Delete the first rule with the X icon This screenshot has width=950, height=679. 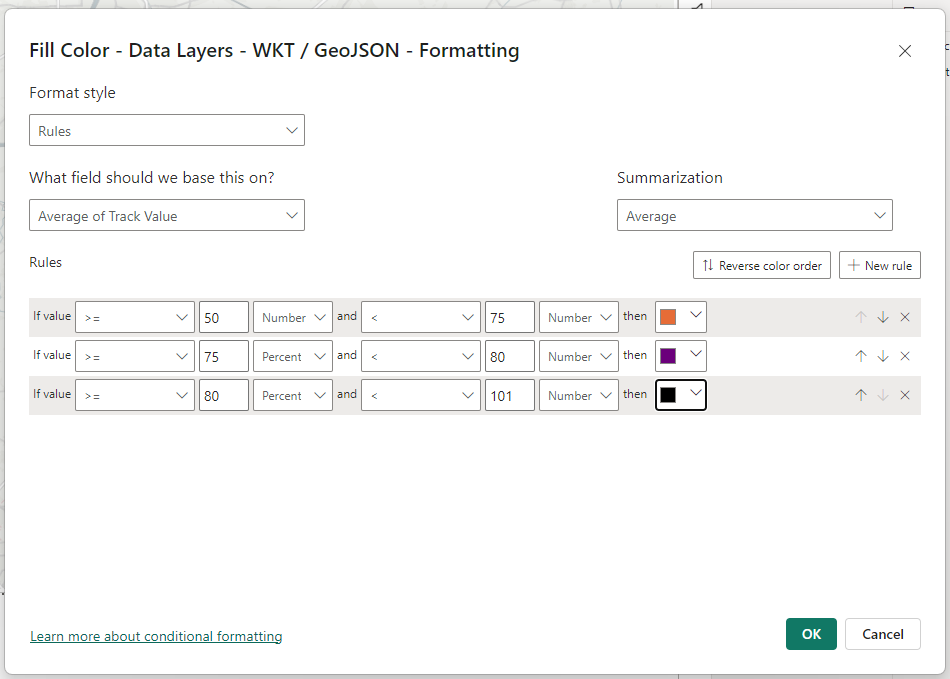pyautogui.click(x=905, y=317)
